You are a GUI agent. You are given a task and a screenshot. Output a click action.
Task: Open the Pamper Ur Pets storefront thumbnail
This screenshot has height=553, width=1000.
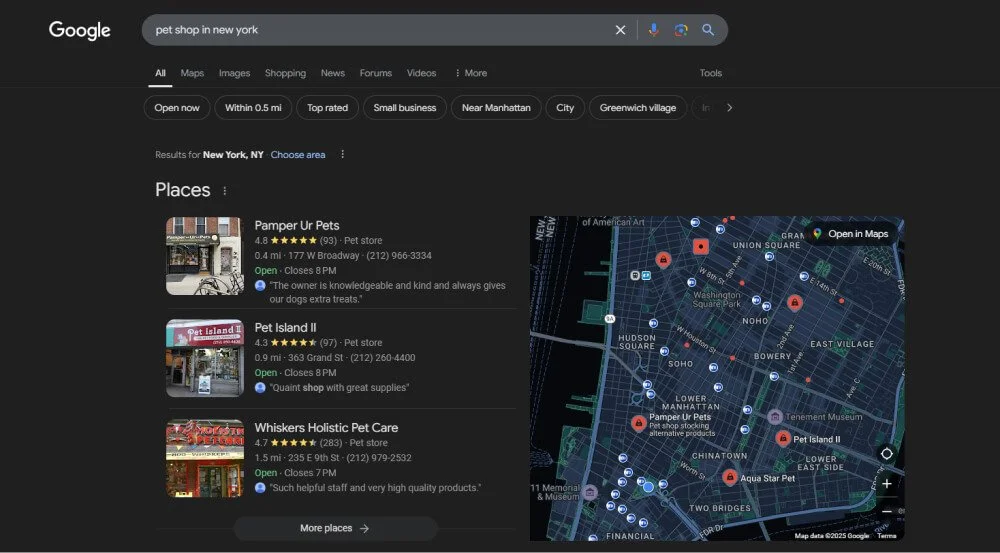205,256
